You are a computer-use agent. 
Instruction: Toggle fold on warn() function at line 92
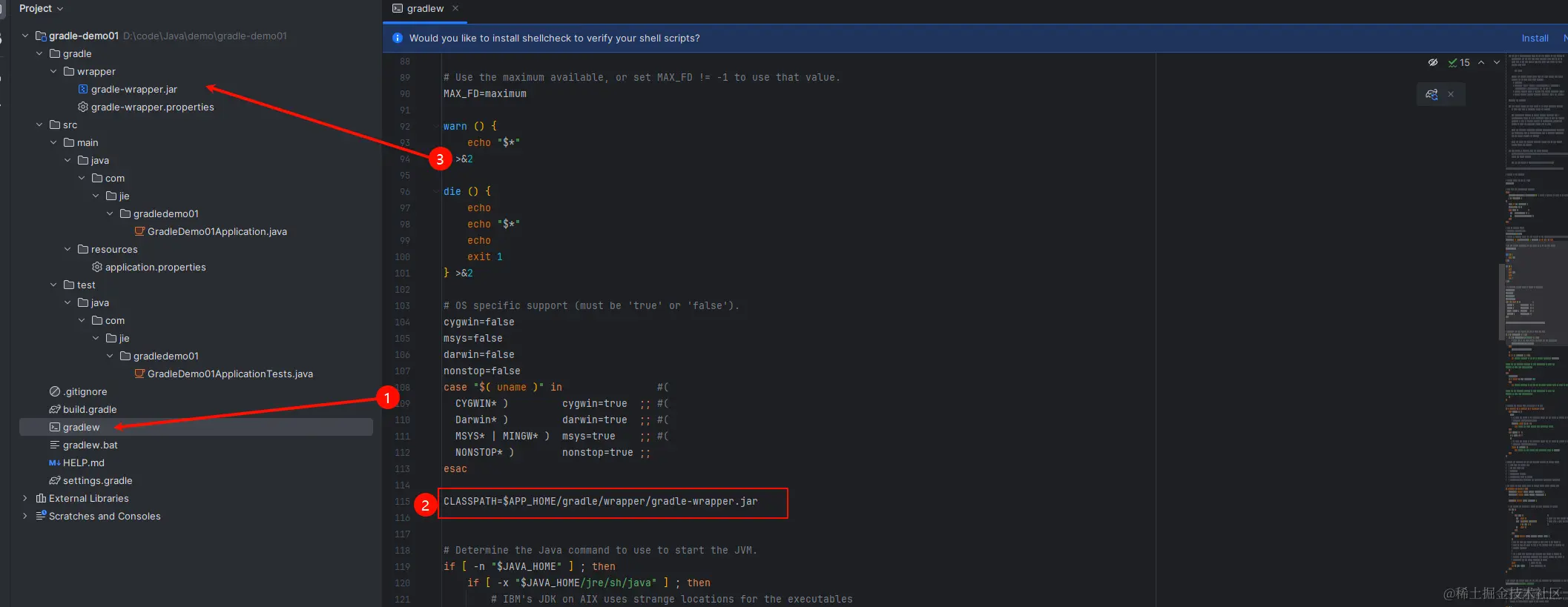tap(436, 126)
